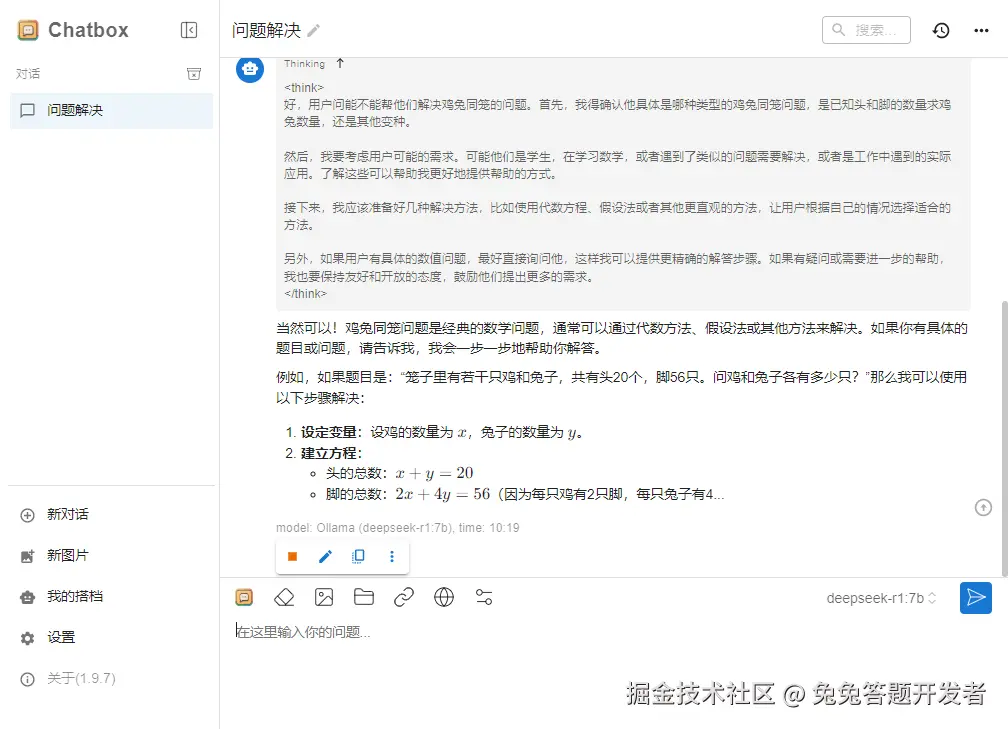The height and width of the screenshot is (729, 1008).
Task: Open the 问题解决 conversation in sidebar
Action: click(x=111, y=111)
